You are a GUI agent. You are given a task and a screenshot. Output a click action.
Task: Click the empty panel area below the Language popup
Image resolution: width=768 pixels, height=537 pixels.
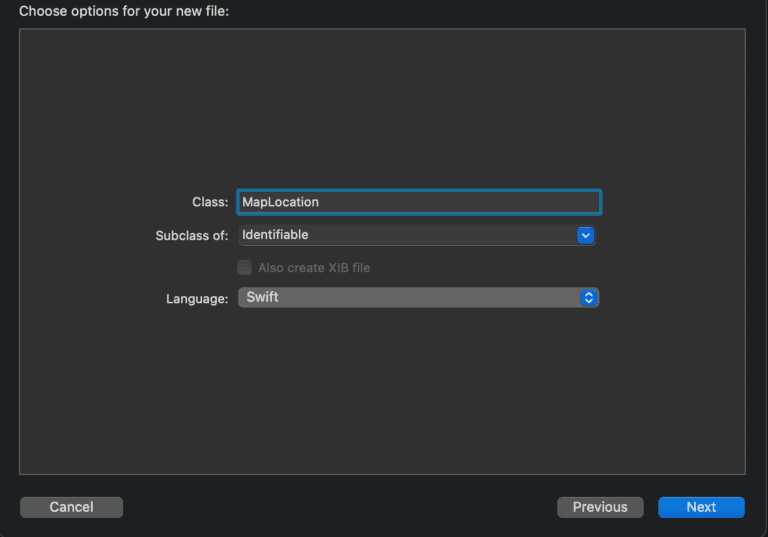point(382,392)
